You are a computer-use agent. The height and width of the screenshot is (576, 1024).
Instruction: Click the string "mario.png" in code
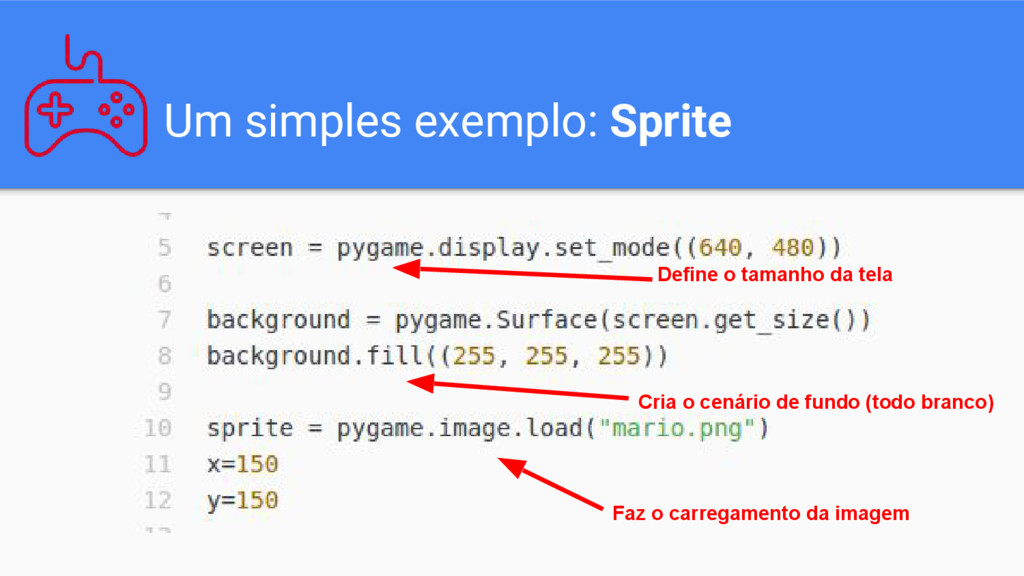point(677,428)
